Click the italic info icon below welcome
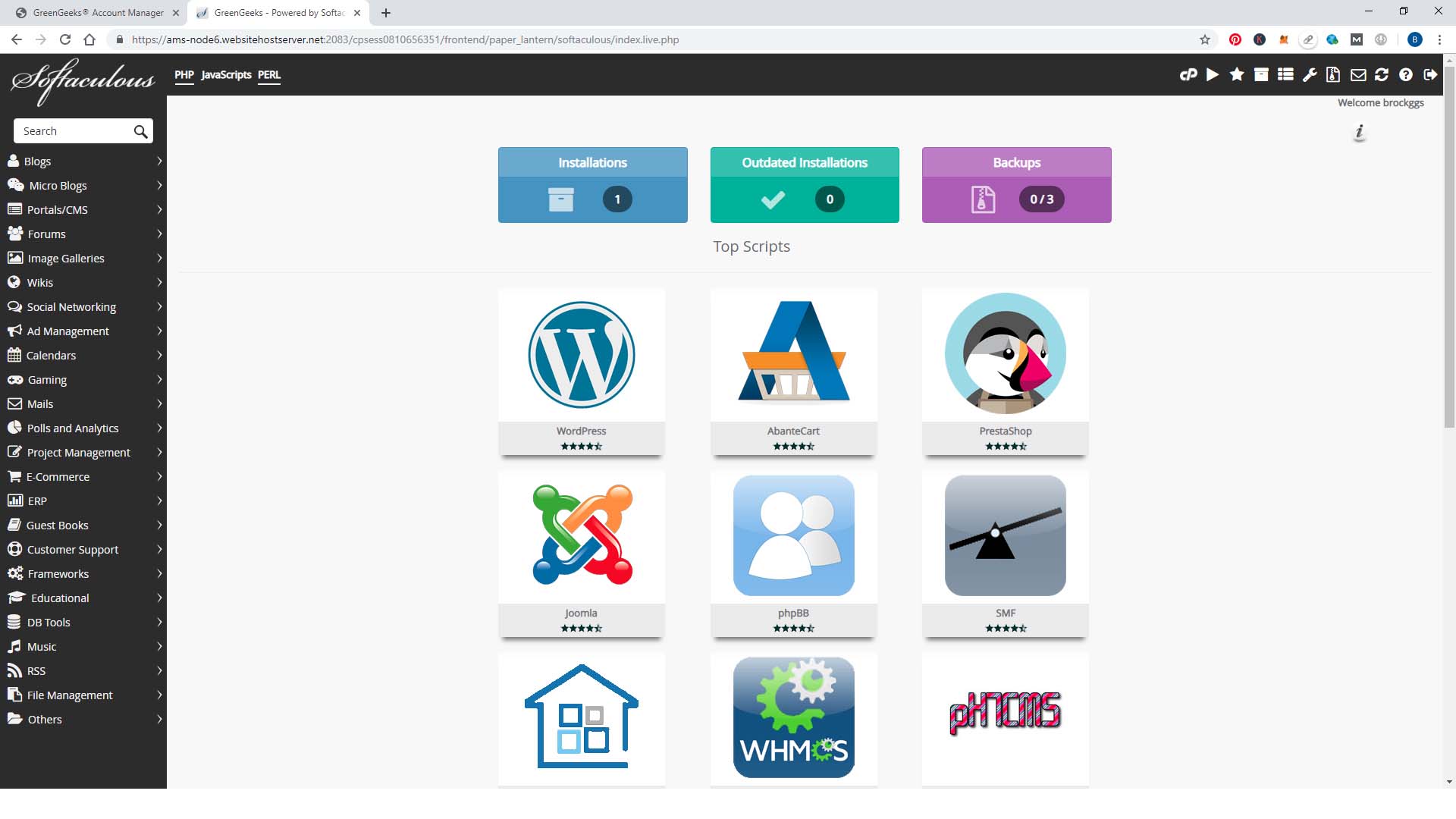Screen dimensions: 1456x819 click(1359, 132)
